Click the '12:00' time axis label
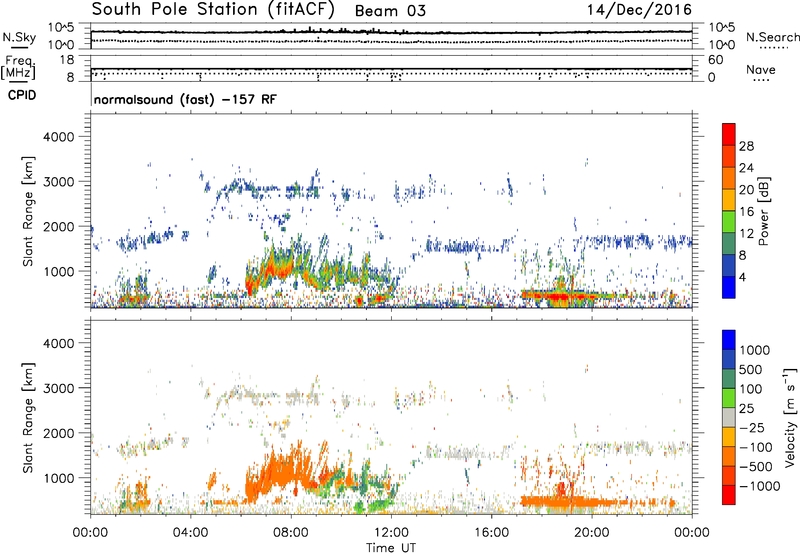Viewport: 800px width, 554px height. (x=391, y=533)
